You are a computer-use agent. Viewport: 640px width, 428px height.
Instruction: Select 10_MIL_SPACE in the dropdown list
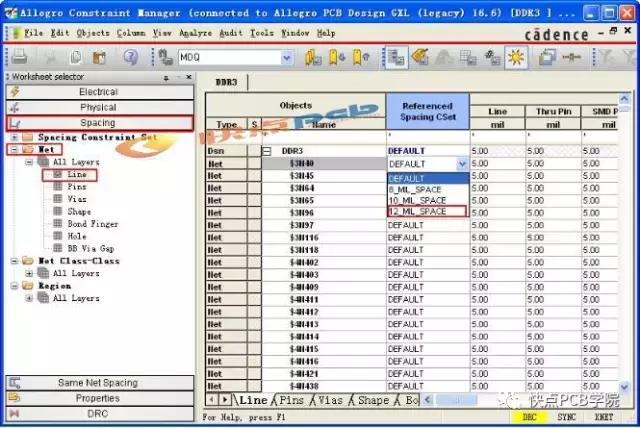(428, 200)
